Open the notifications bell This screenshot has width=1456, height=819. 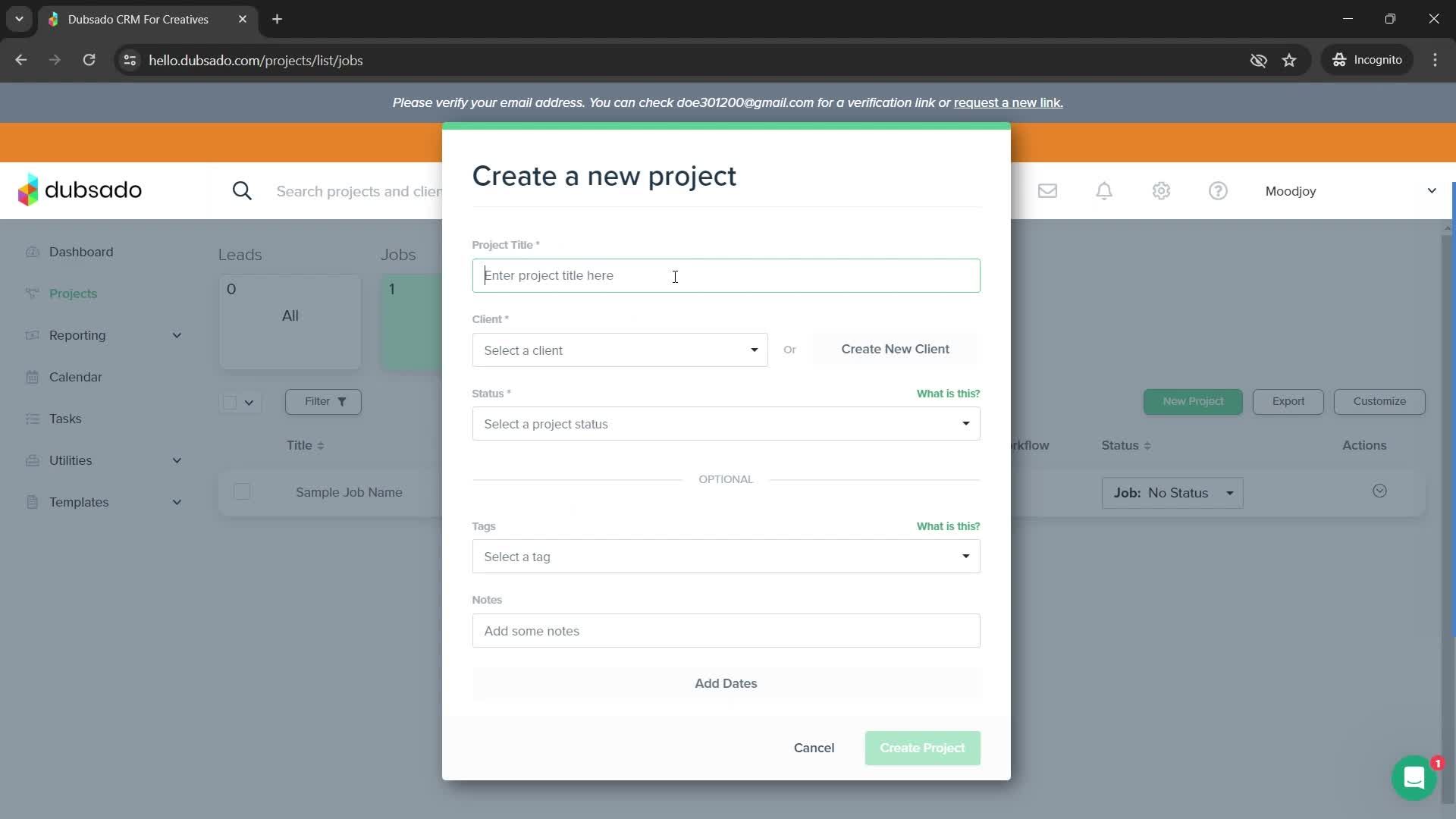(x=1104, y=191)
